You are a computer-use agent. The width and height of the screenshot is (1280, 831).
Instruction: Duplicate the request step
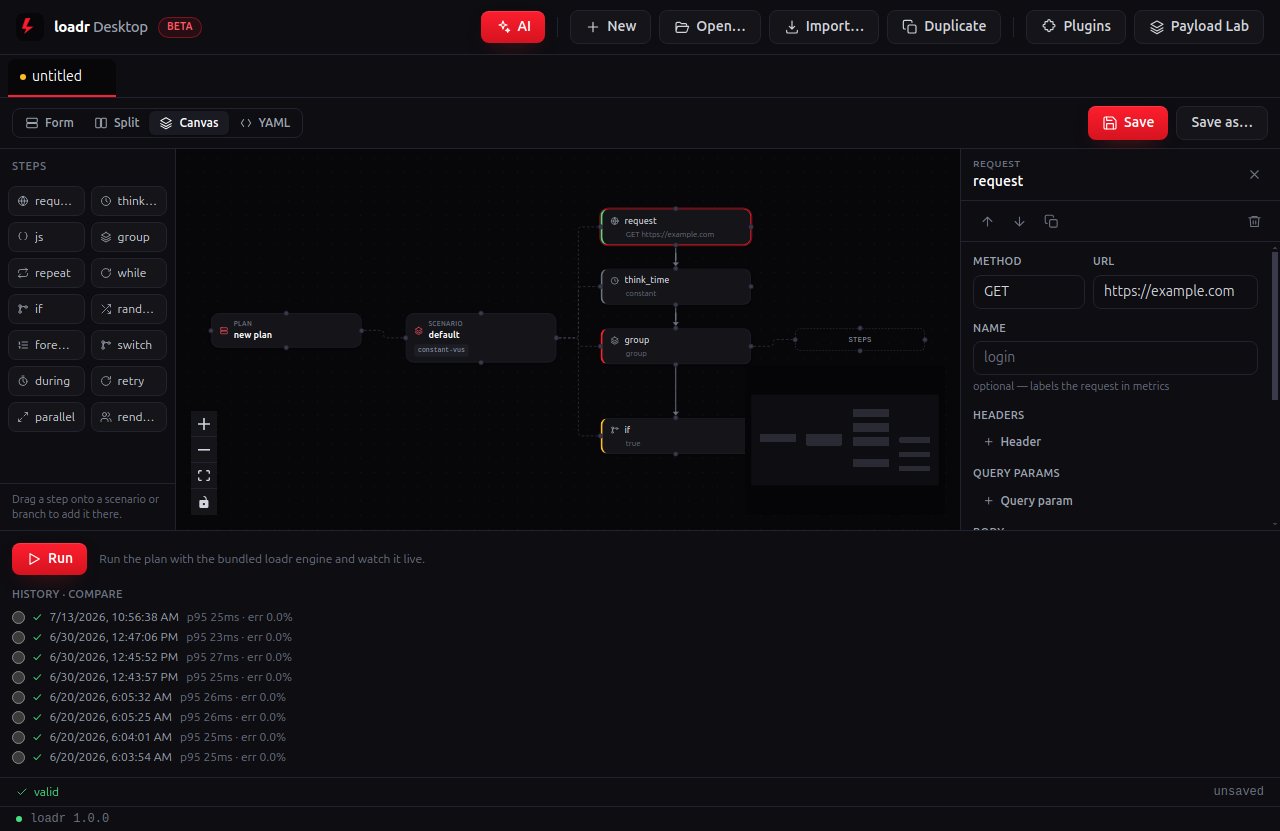coord(1051,221)
